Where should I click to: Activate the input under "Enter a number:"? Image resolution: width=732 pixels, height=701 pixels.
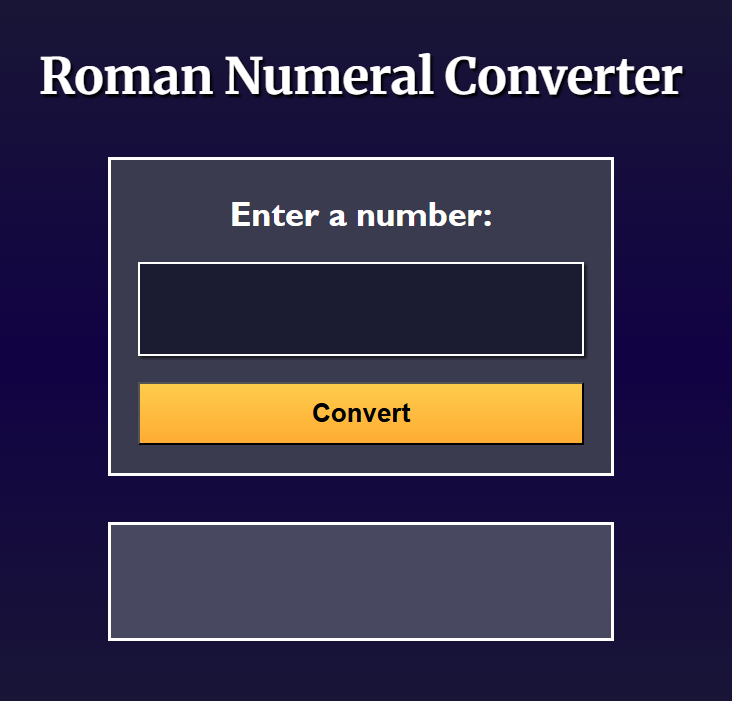click(x=360, y=309)
